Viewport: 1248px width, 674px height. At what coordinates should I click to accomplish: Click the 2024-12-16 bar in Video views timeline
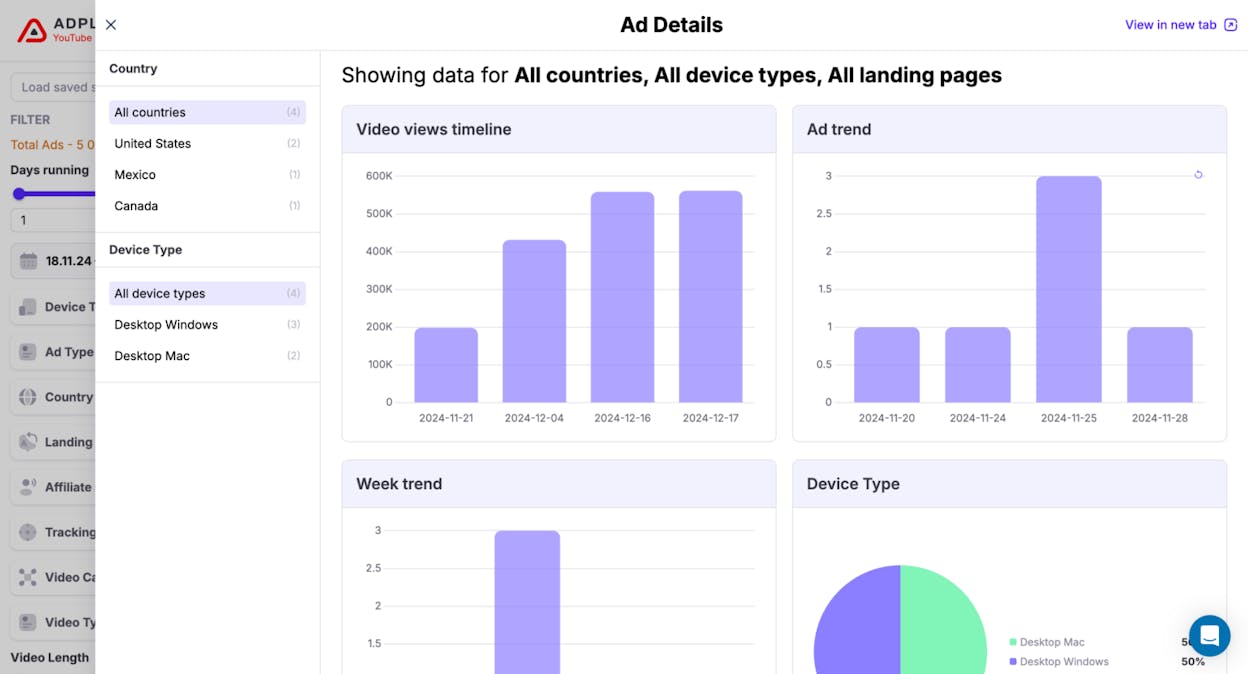click(x=622, y=297)
